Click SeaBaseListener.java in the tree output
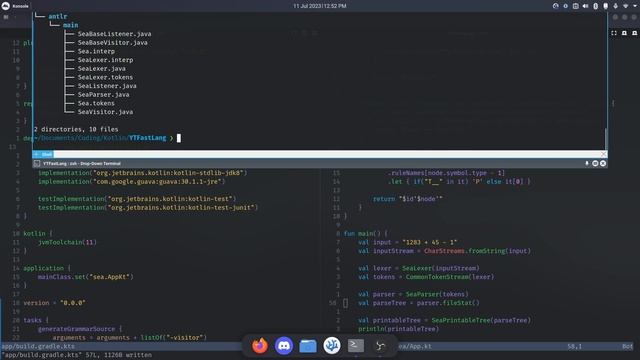The height and width of the screenshot is (360, 640). (x=114, y=34)
